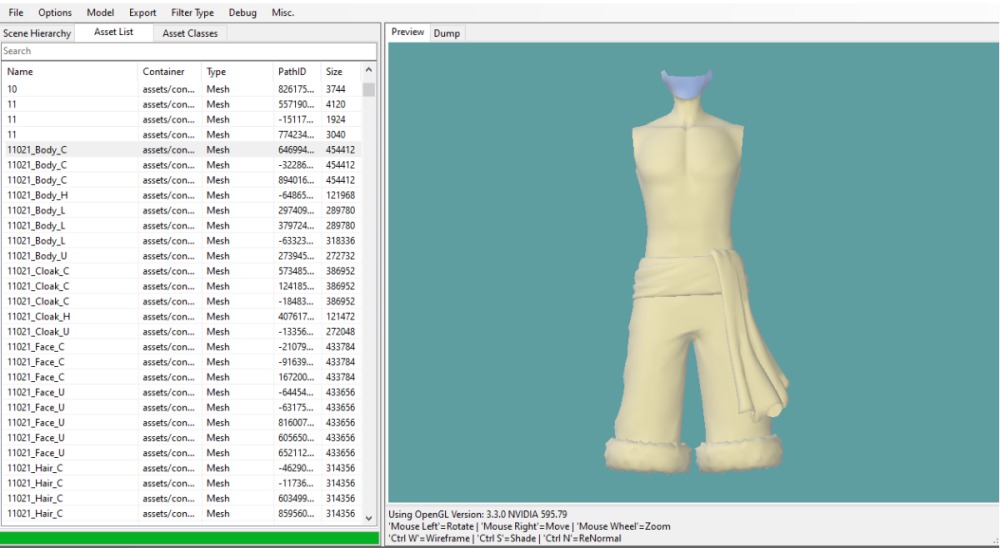Sort by the Container column header

169,71
